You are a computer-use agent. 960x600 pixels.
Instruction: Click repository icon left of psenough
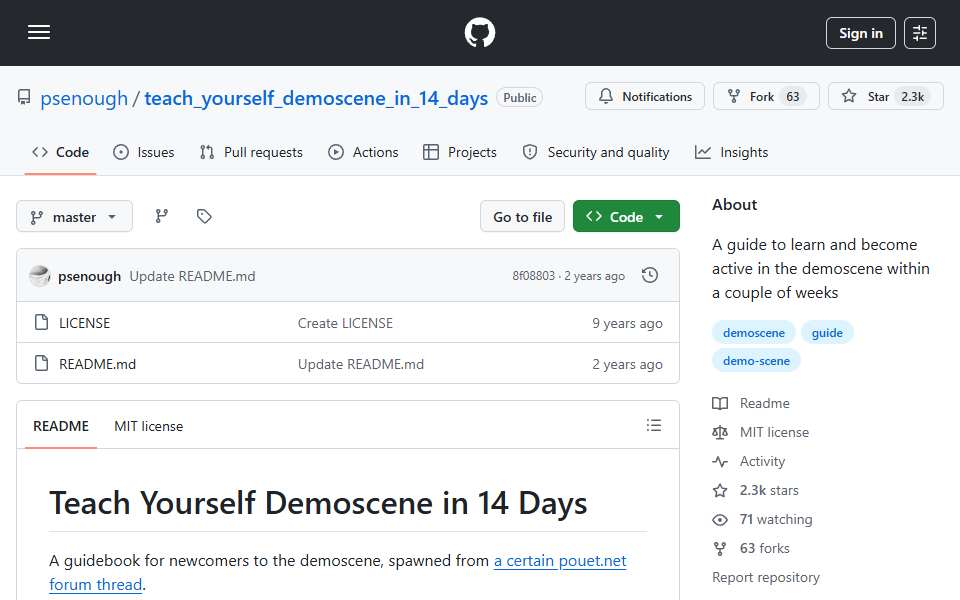pyautogui.click(x=24, y=97)
